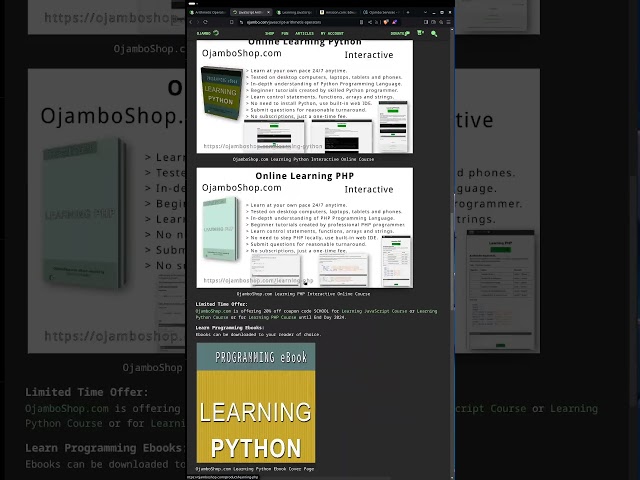Toggle the browser sidebar panel icon
640x480 pixels.
coord(426,22)
